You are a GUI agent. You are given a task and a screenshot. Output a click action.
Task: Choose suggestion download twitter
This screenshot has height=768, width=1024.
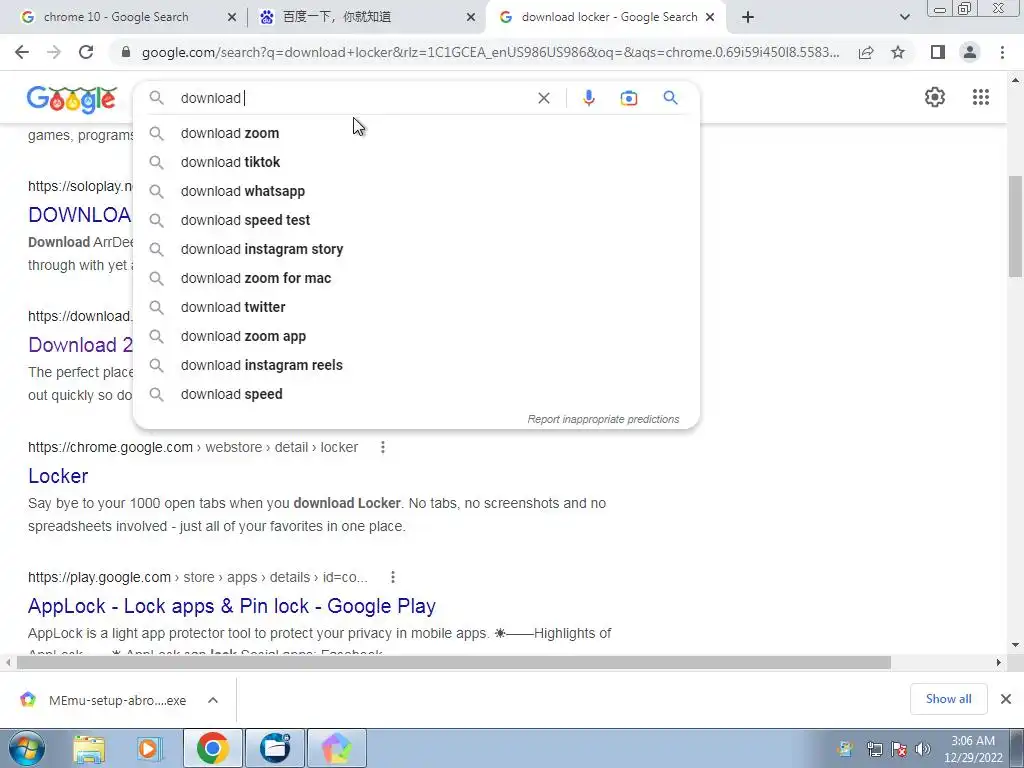416,307
